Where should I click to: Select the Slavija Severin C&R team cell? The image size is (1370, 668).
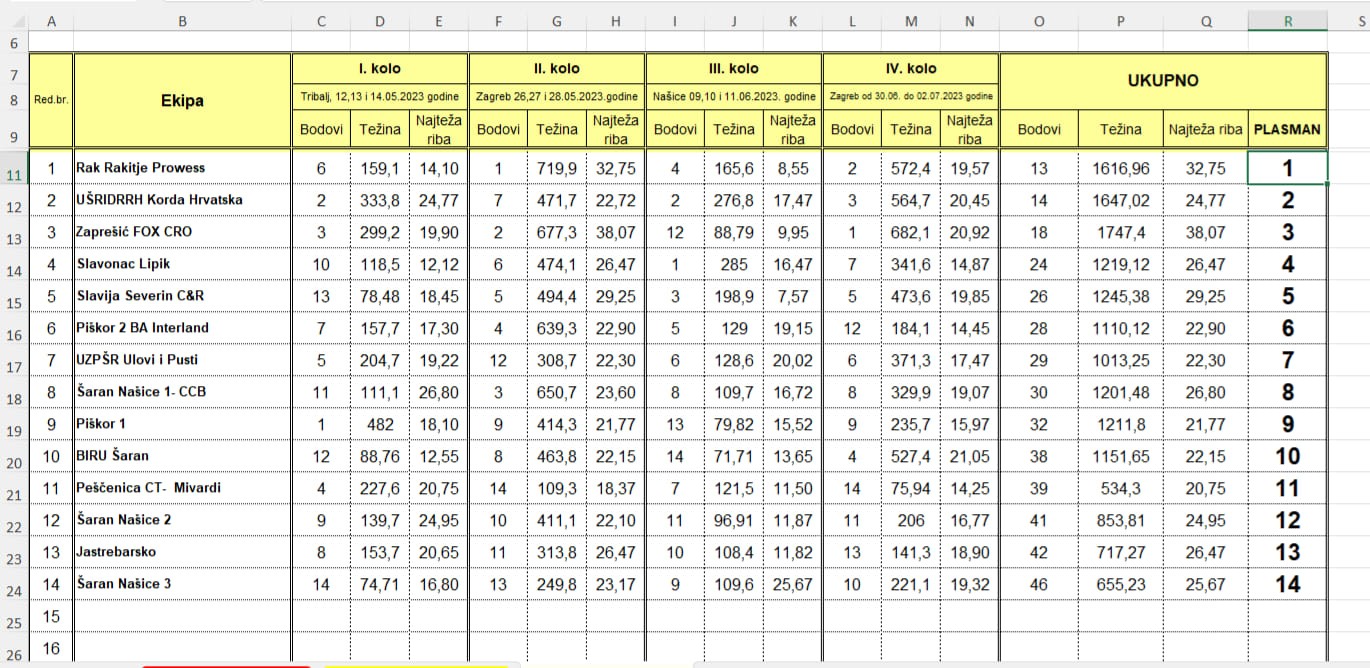point(182,296)
